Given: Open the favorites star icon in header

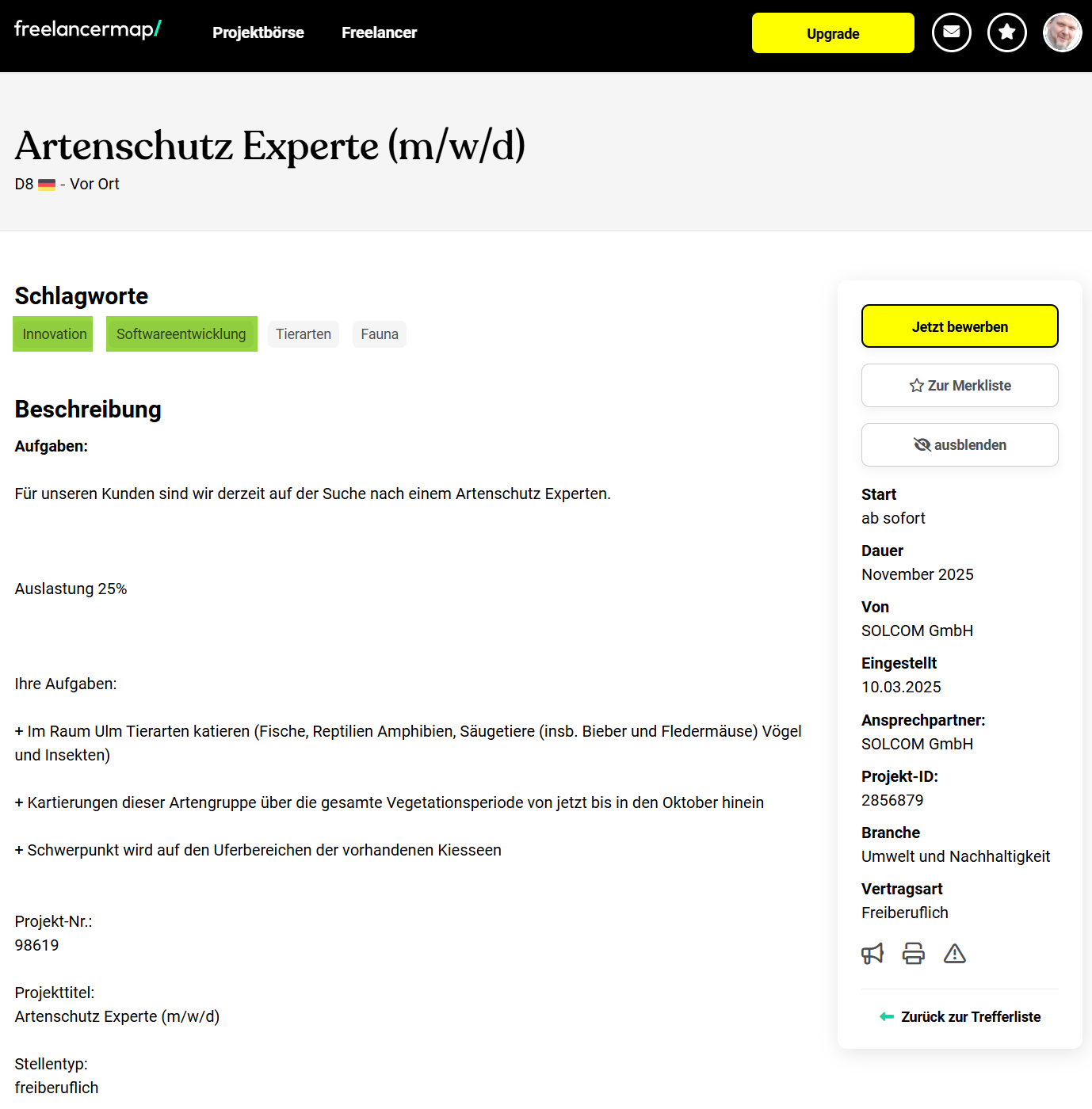Looking at the screenshot, I should pos(1006,32).
